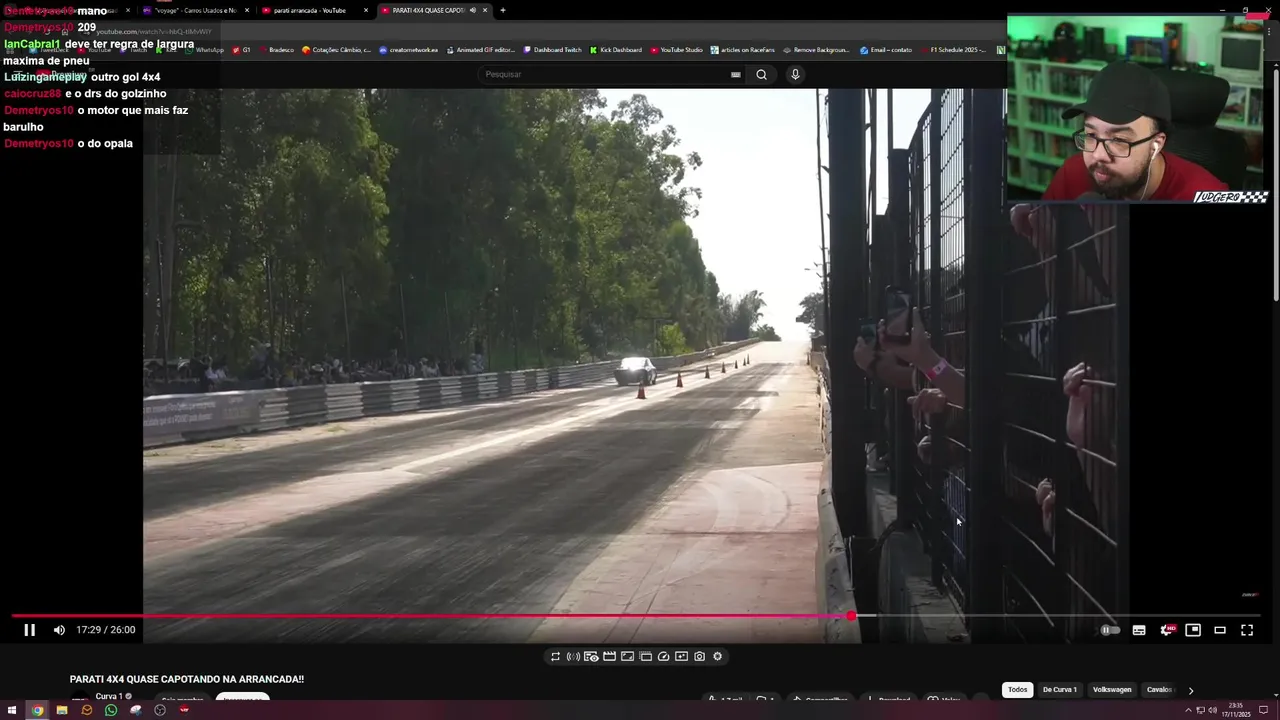Open the on-screen keyboard icon in search box
This screenshot has width=1280, height=720.
coord(736,74)
